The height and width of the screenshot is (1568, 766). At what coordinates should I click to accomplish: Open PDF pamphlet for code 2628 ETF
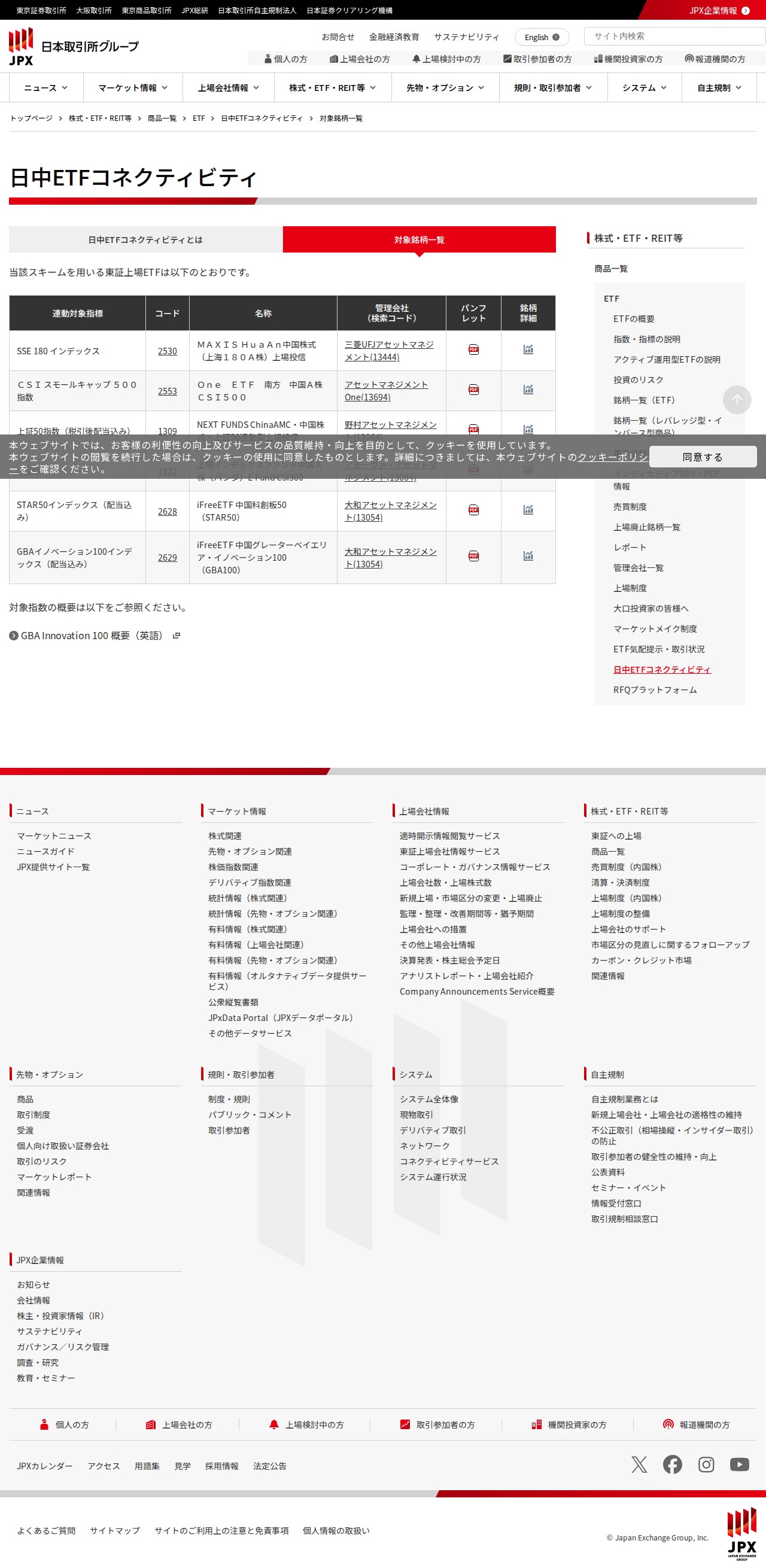pyautogui.click(x=473, y=510)
